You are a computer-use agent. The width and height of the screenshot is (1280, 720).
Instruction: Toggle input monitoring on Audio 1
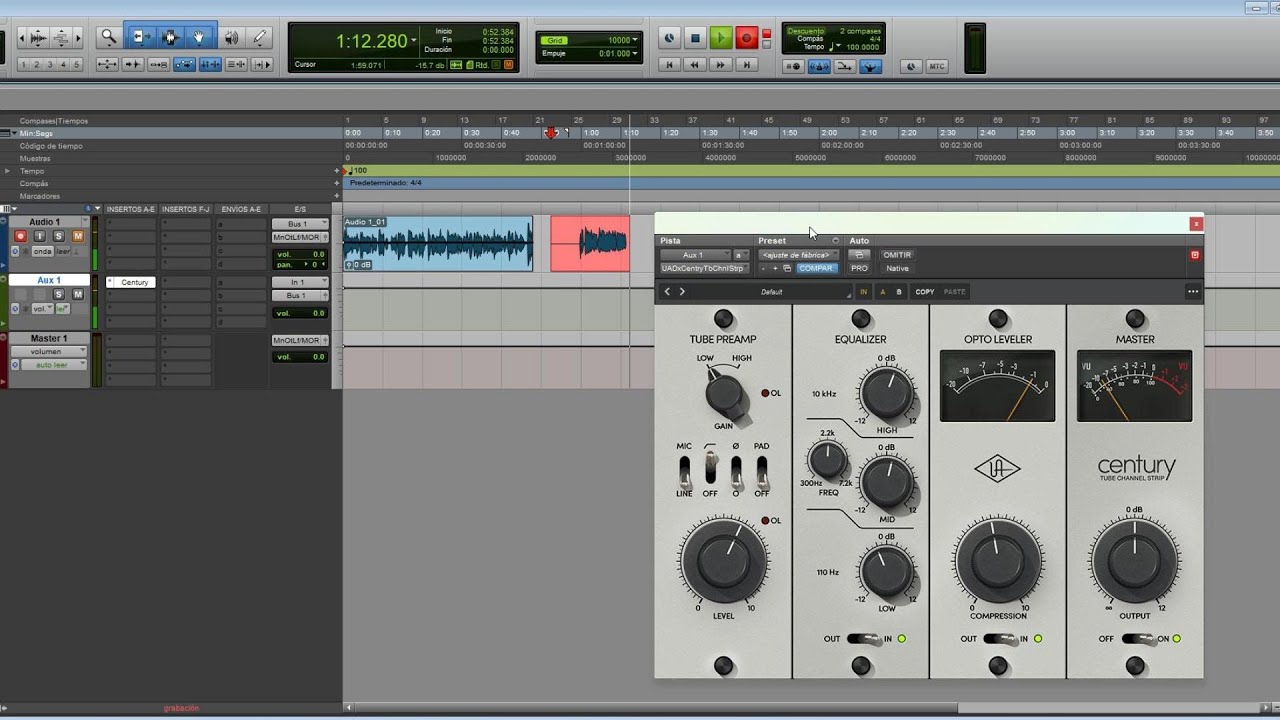pos(40,236)
